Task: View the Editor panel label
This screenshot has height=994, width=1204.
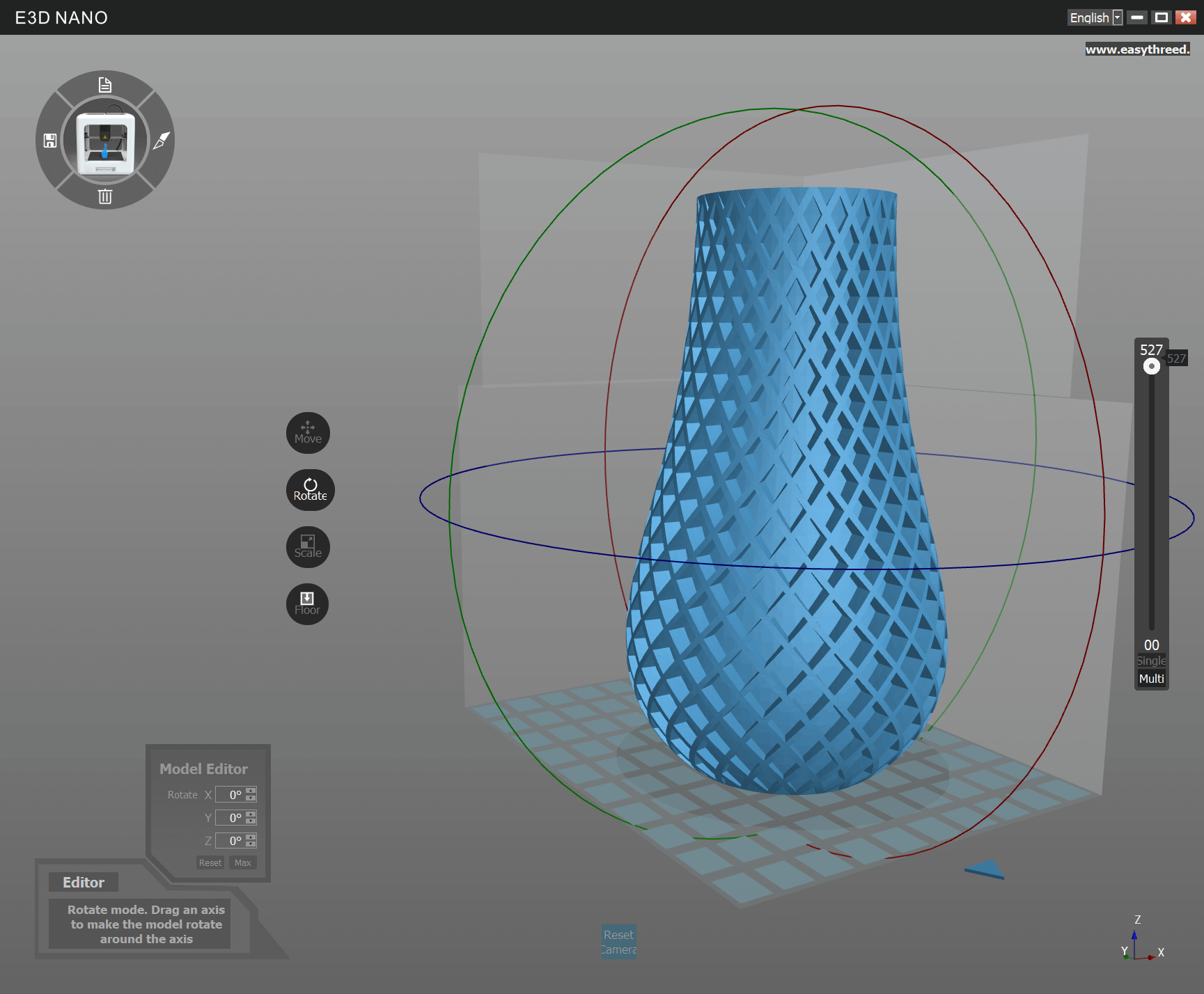Action: [83, 882]
